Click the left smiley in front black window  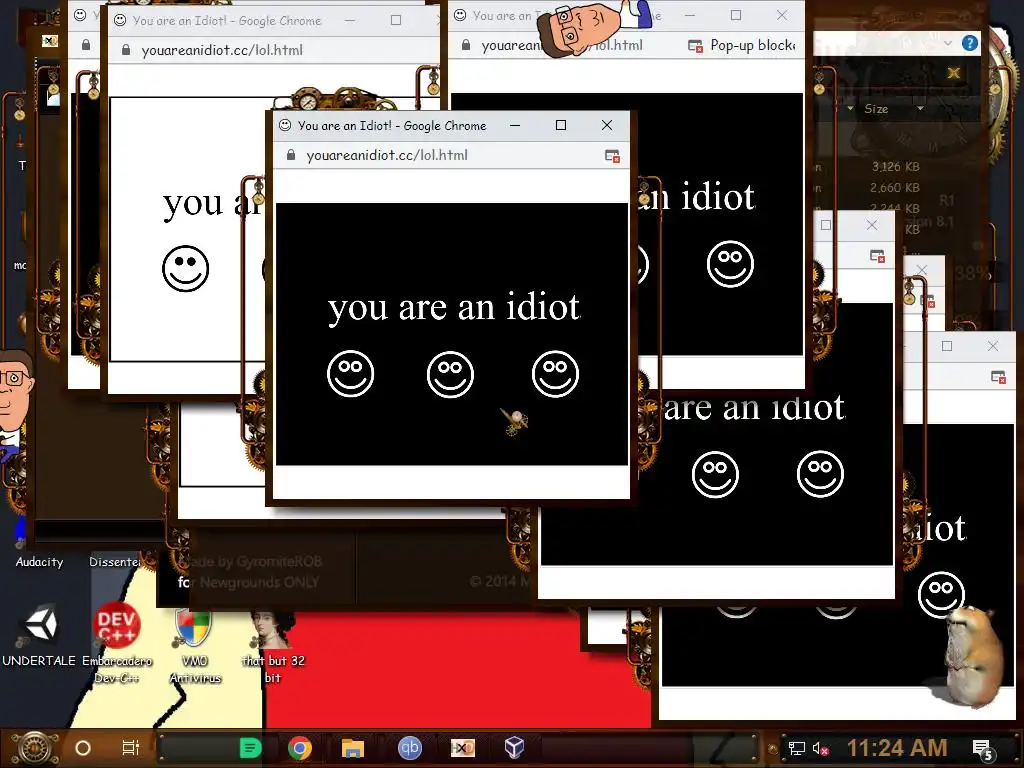click(350, 374)
